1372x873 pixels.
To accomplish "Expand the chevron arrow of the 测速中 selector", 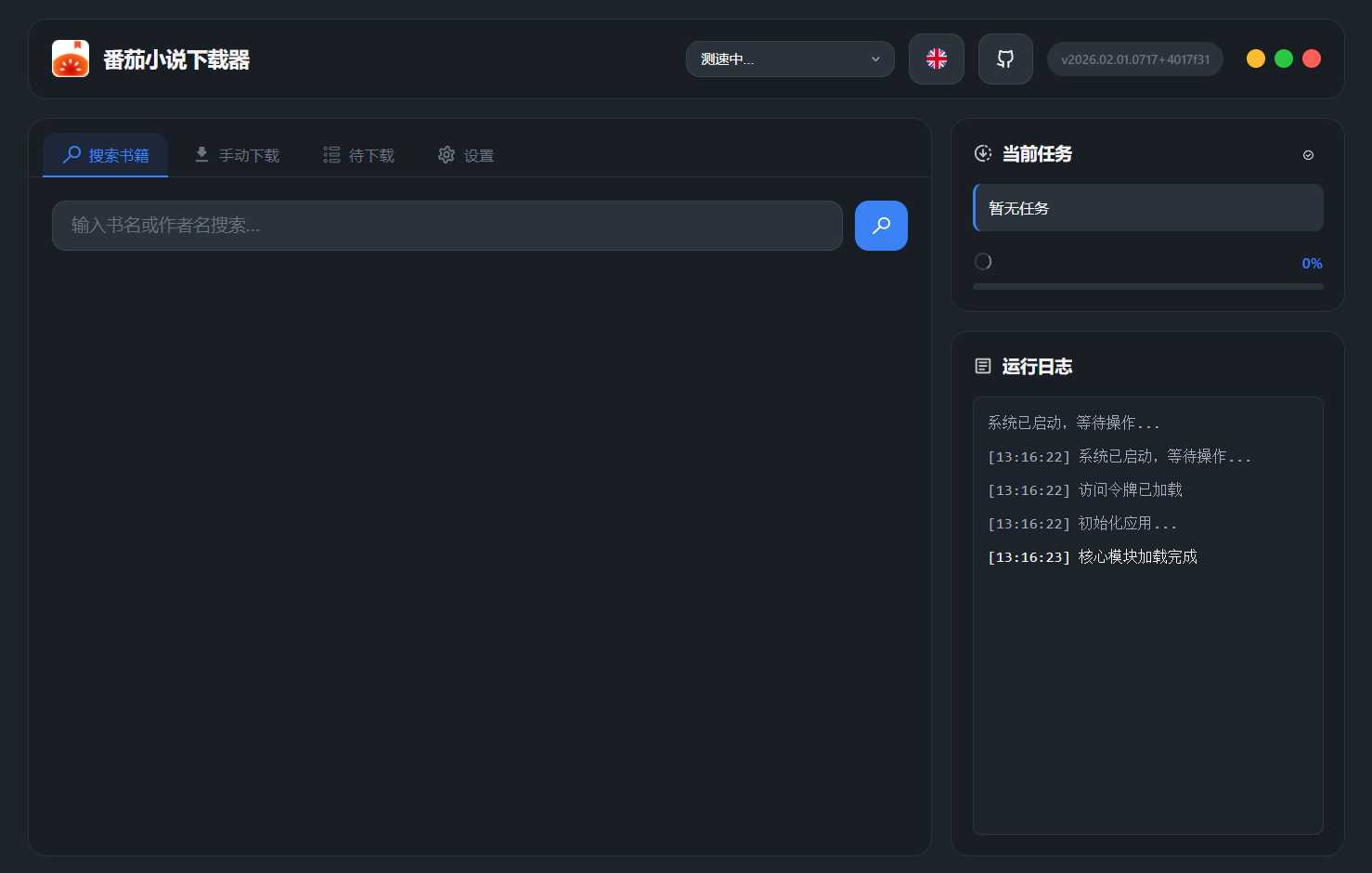I will (x=874, y=59).
